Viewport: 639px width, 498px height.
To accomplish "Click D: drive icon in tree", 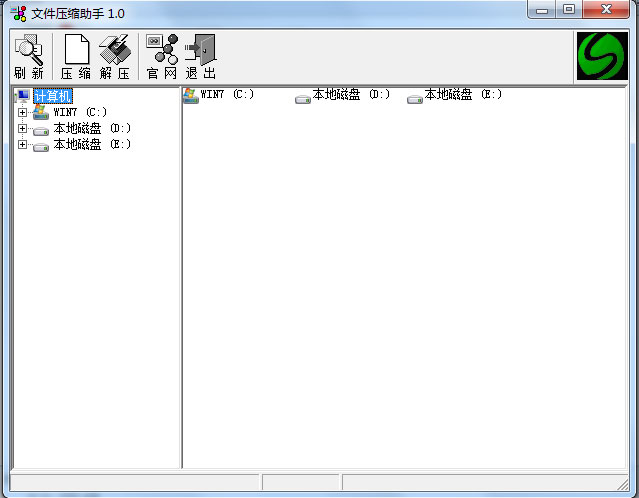I will pos(41,131).
